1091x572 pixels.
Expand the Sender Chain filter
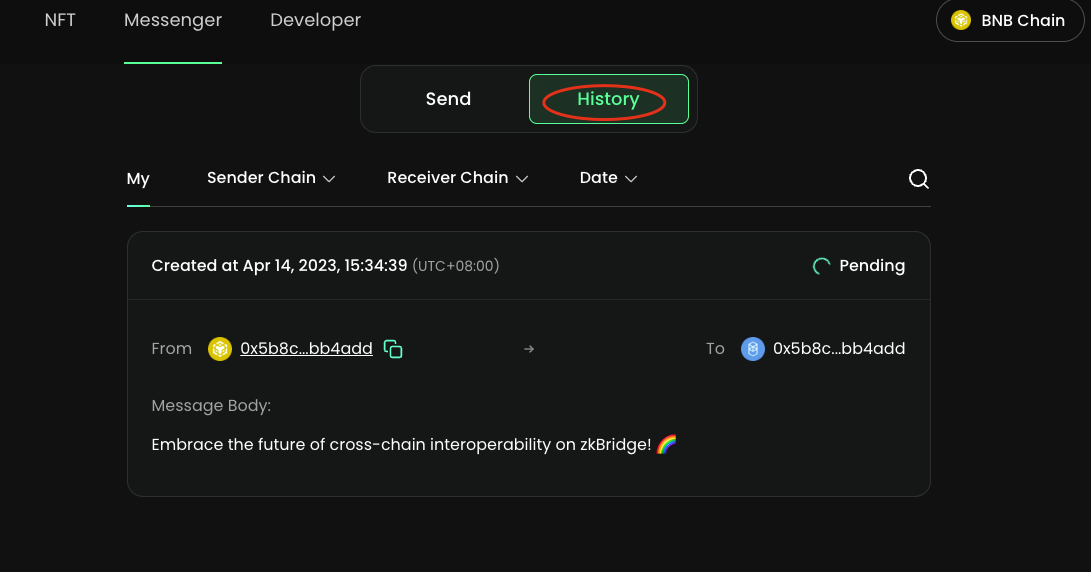tap(270, 178)
